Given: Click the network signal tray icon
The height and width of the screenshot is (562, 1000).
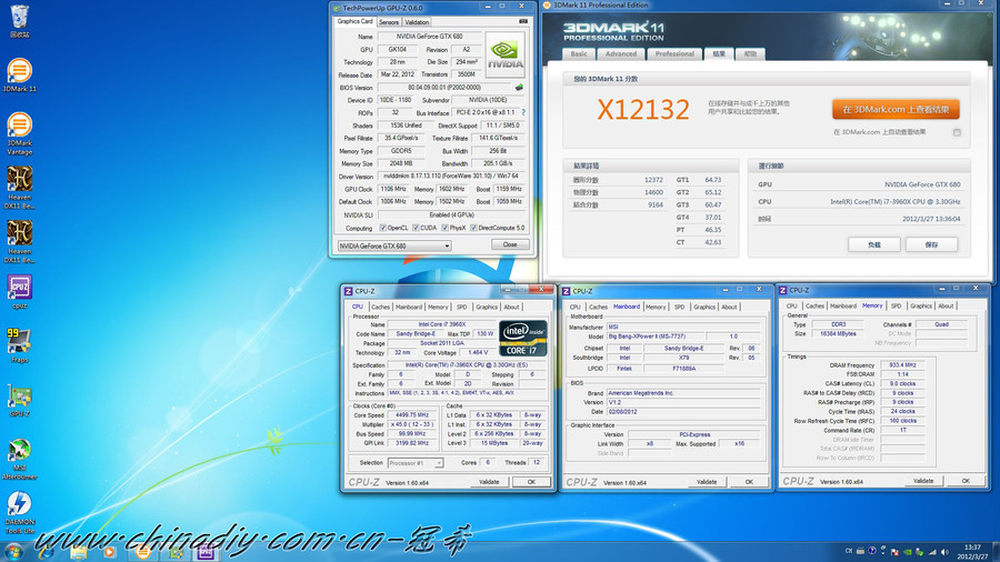Looking at the screenshot, I should point(932,552).
